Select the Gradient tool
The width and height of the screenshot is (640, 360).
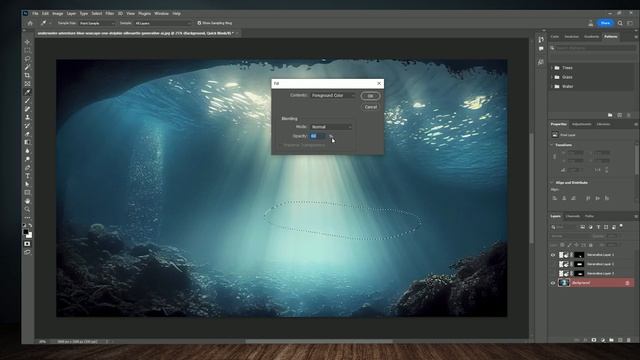27,142
